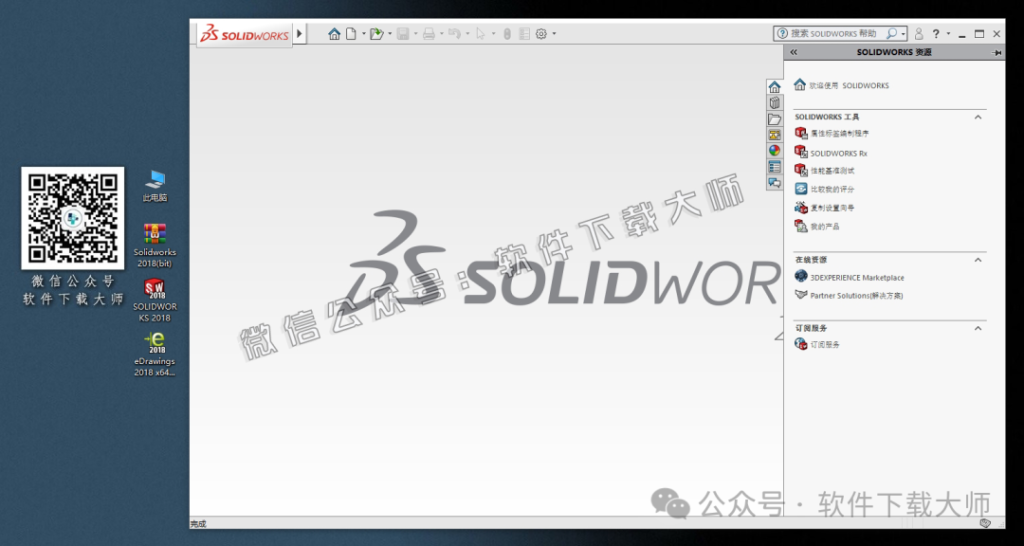Viewport: 1024px width, 546px height.
Task: Click the status bar icon at bottom right
Action: point(985,523)
